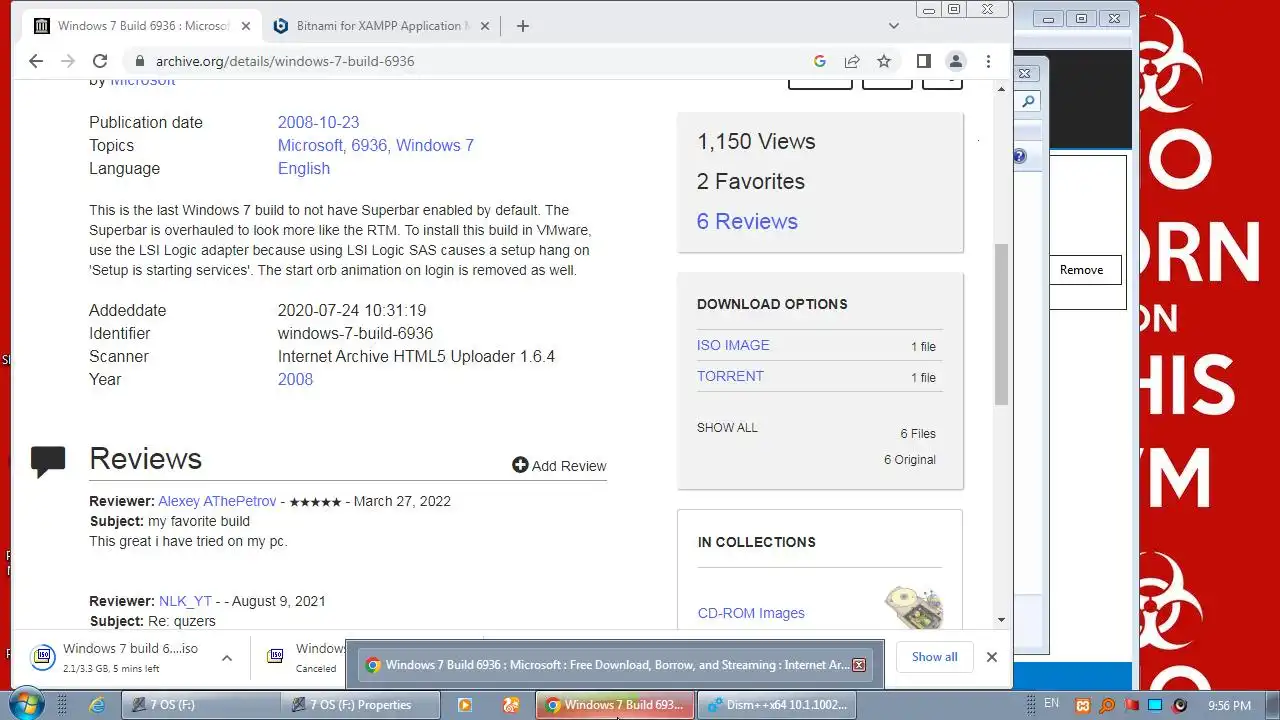Click the XAMPP tray icon
The width and height of the screenshot is (1280, 720).
[1083, 705]
